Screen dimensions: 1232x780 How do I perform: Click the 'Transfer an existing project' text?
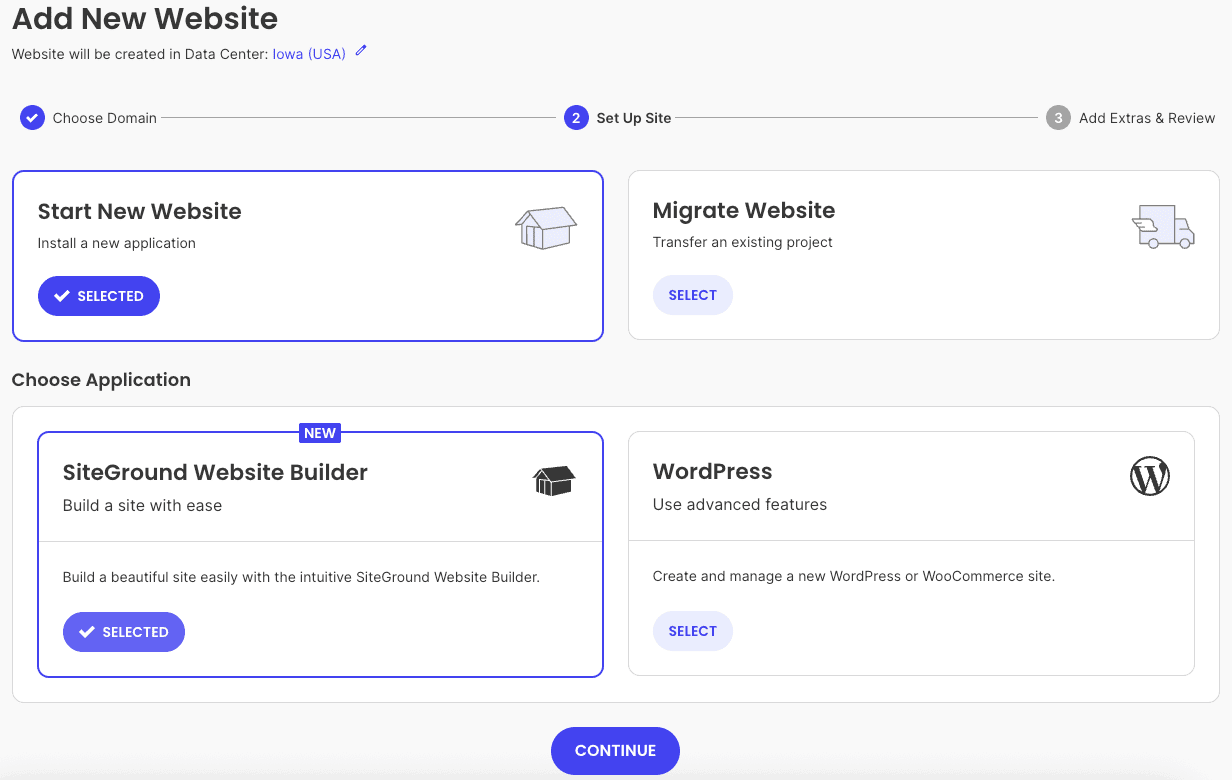point(743,242)
